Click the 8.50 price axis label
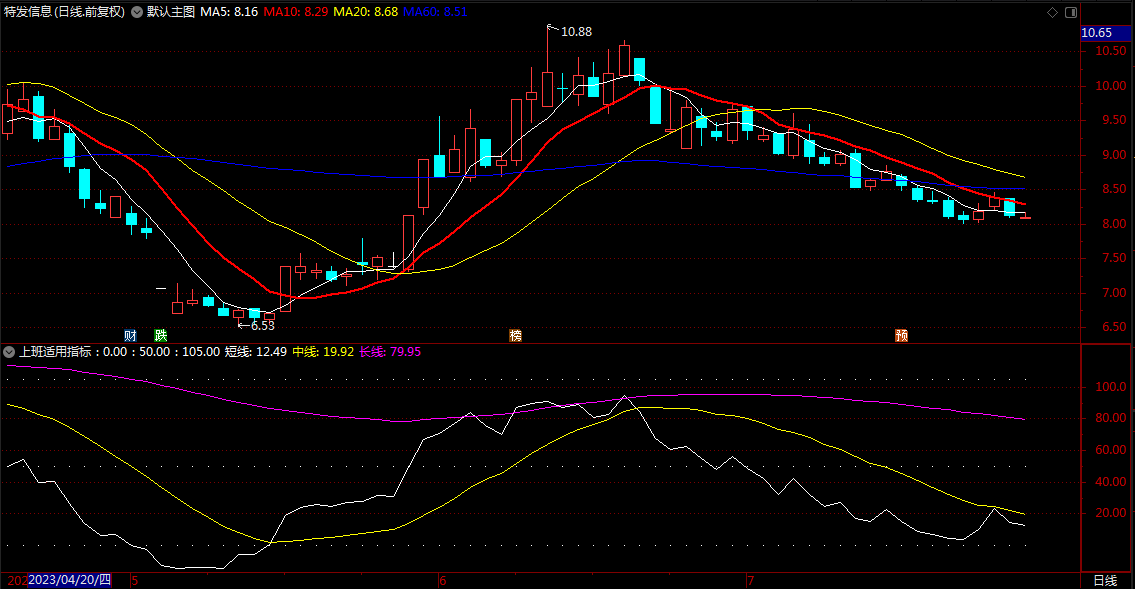The image size is (1135, 589). [1114, 190]
